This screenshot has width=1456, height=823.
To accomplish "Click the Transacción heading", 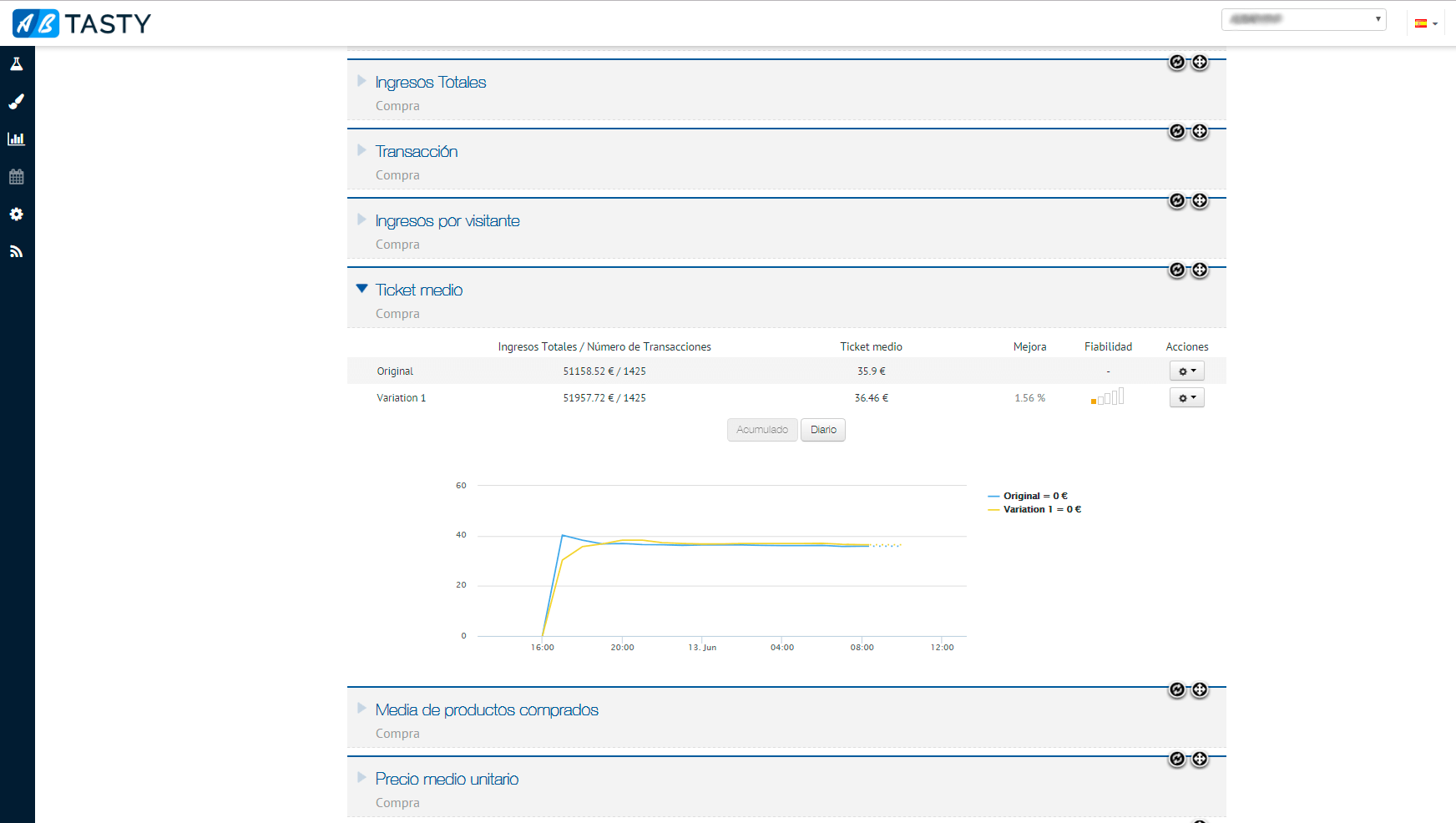I will pyautogui.click(x=417, y=151).
